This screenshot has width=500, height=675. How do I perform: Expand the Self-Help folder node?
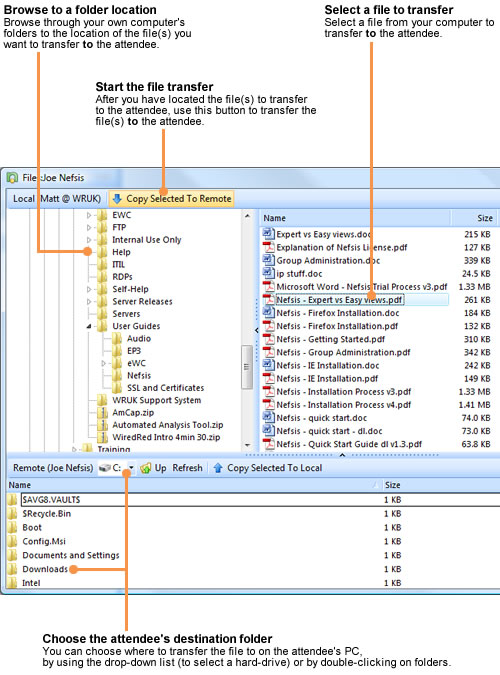point(89,289)
